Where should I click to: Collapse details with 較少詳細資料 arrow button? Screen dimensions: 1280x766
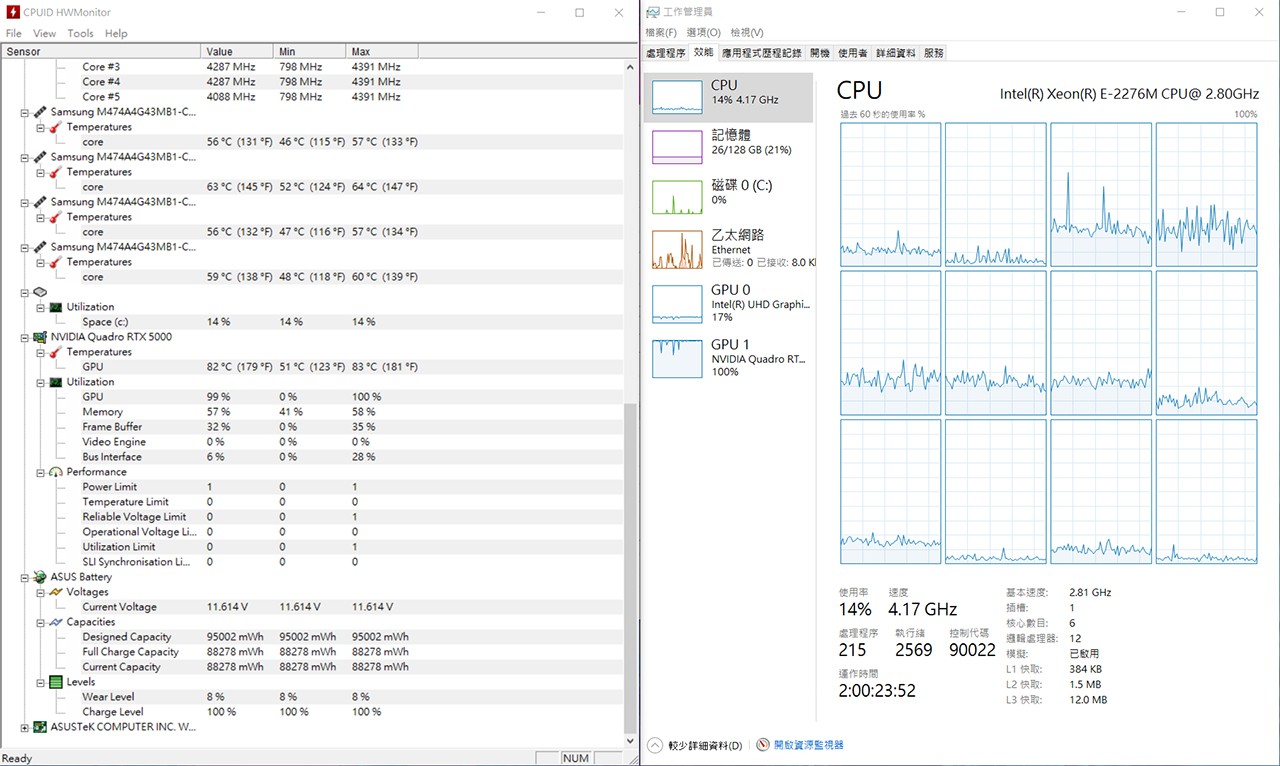(655, 745)
